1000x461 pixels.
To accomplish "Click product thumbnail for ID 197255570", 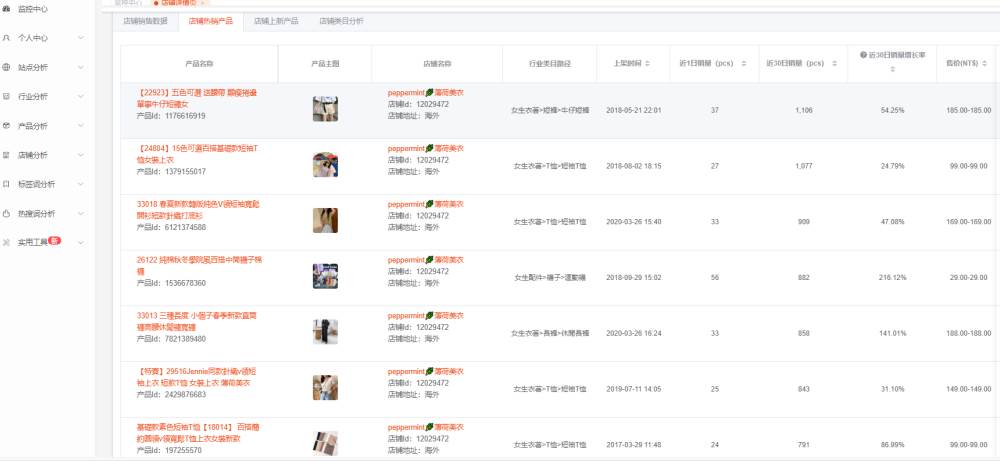I will pos(325,443).
